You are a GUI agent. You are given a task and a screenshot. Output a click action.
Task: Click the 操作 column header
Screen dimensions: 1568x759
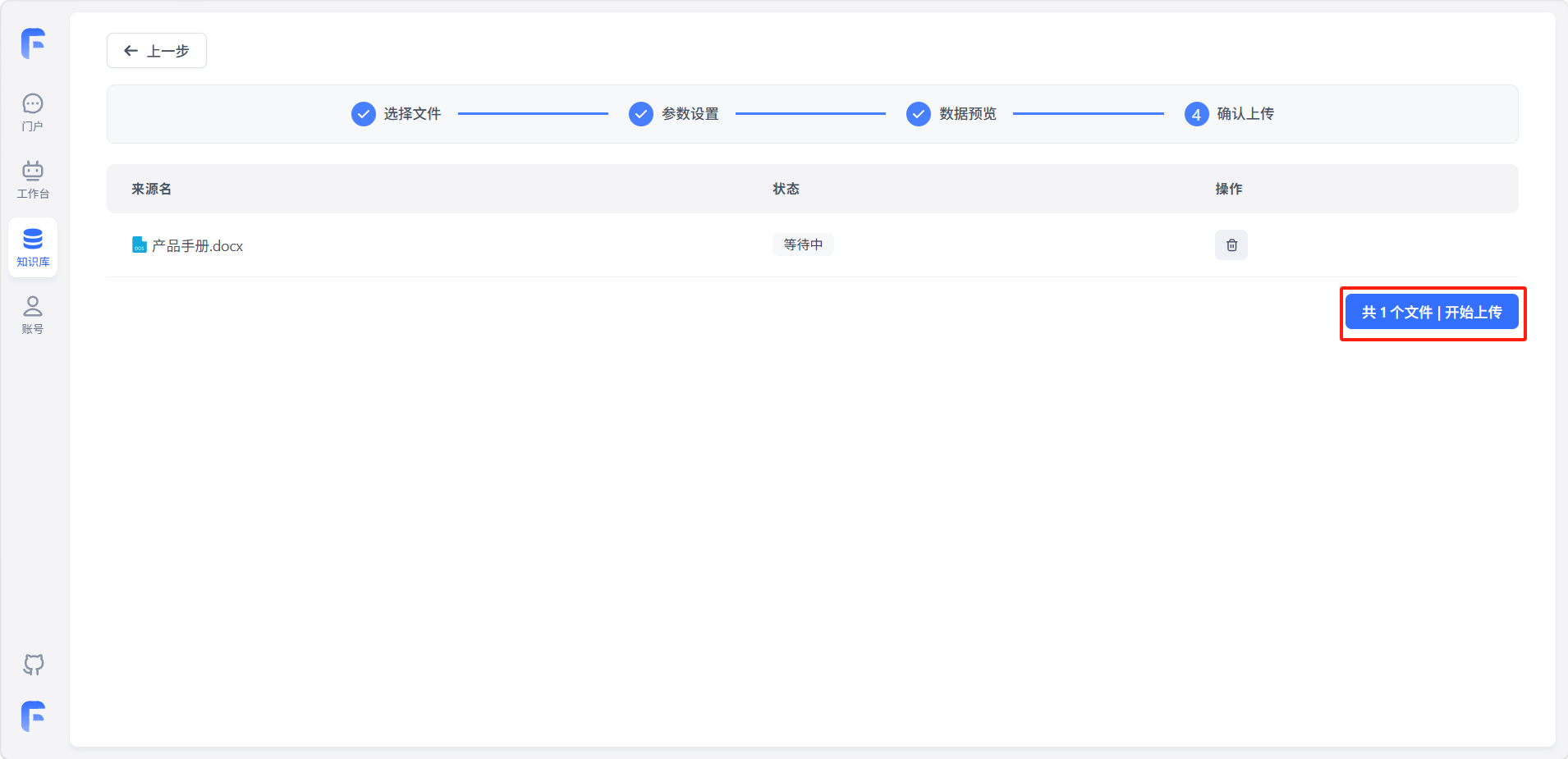click(1228, 189)
